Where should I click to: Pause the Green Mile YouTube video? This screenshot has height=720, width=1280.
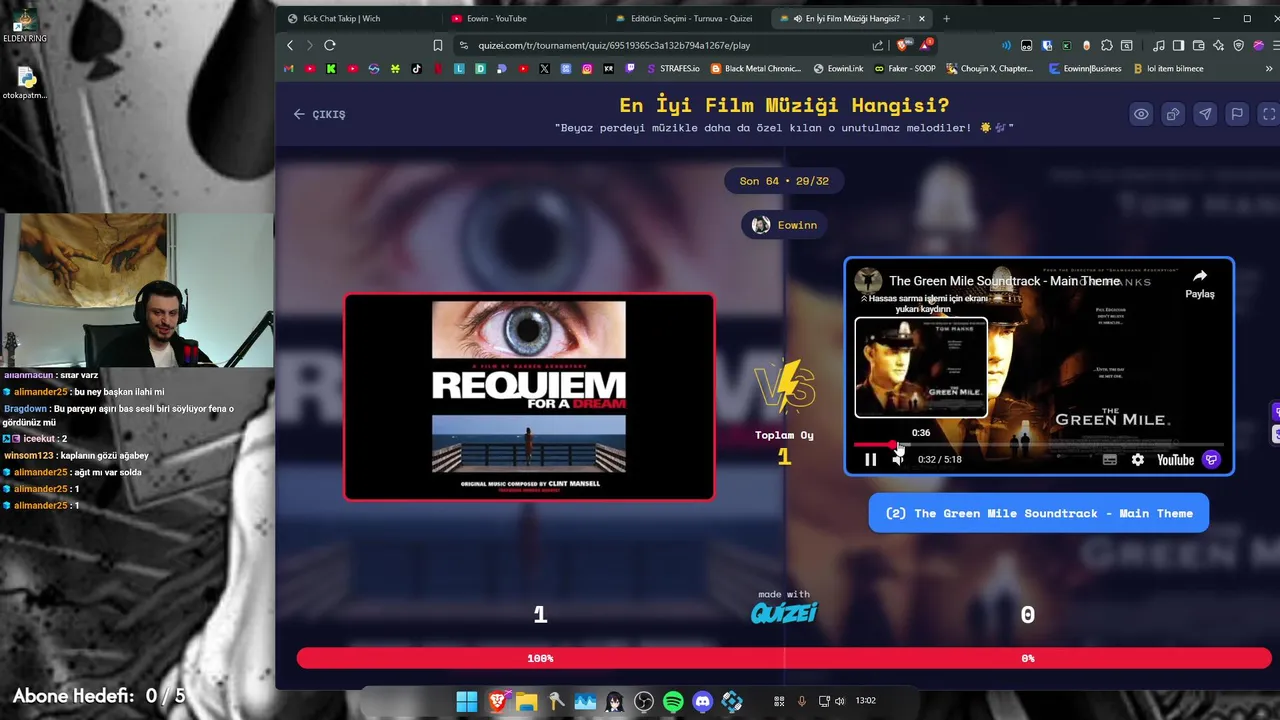(x=870, y=460)
